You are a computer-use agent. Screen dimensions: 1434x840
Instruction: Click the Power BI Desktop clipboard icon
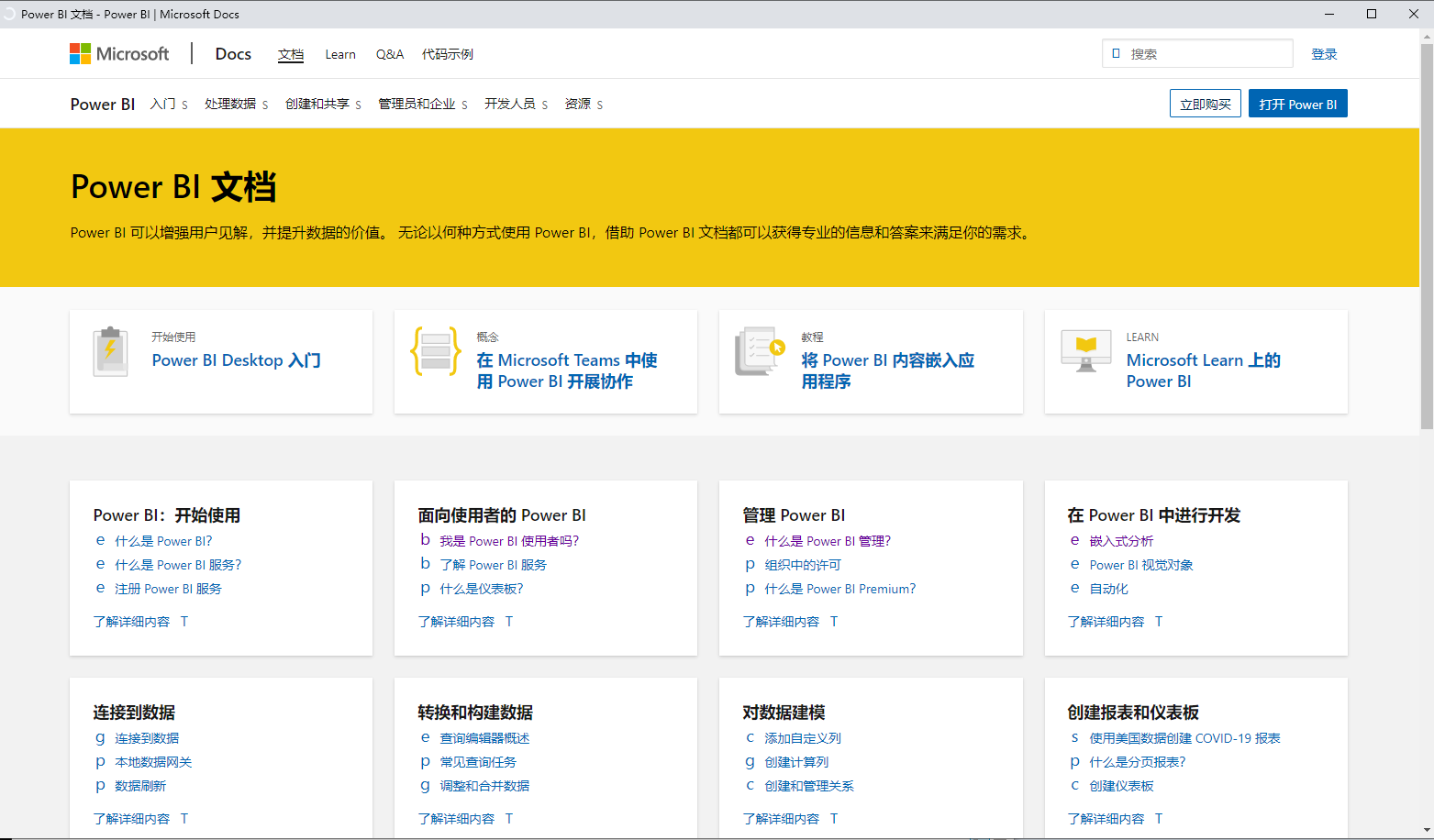(110, 351)
